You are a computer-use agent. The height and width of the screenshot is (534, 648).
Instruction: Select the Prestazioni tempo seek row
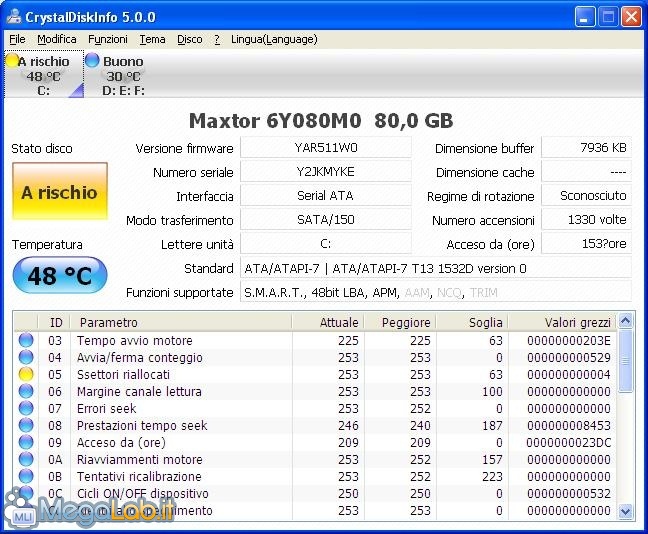point(315,425)
